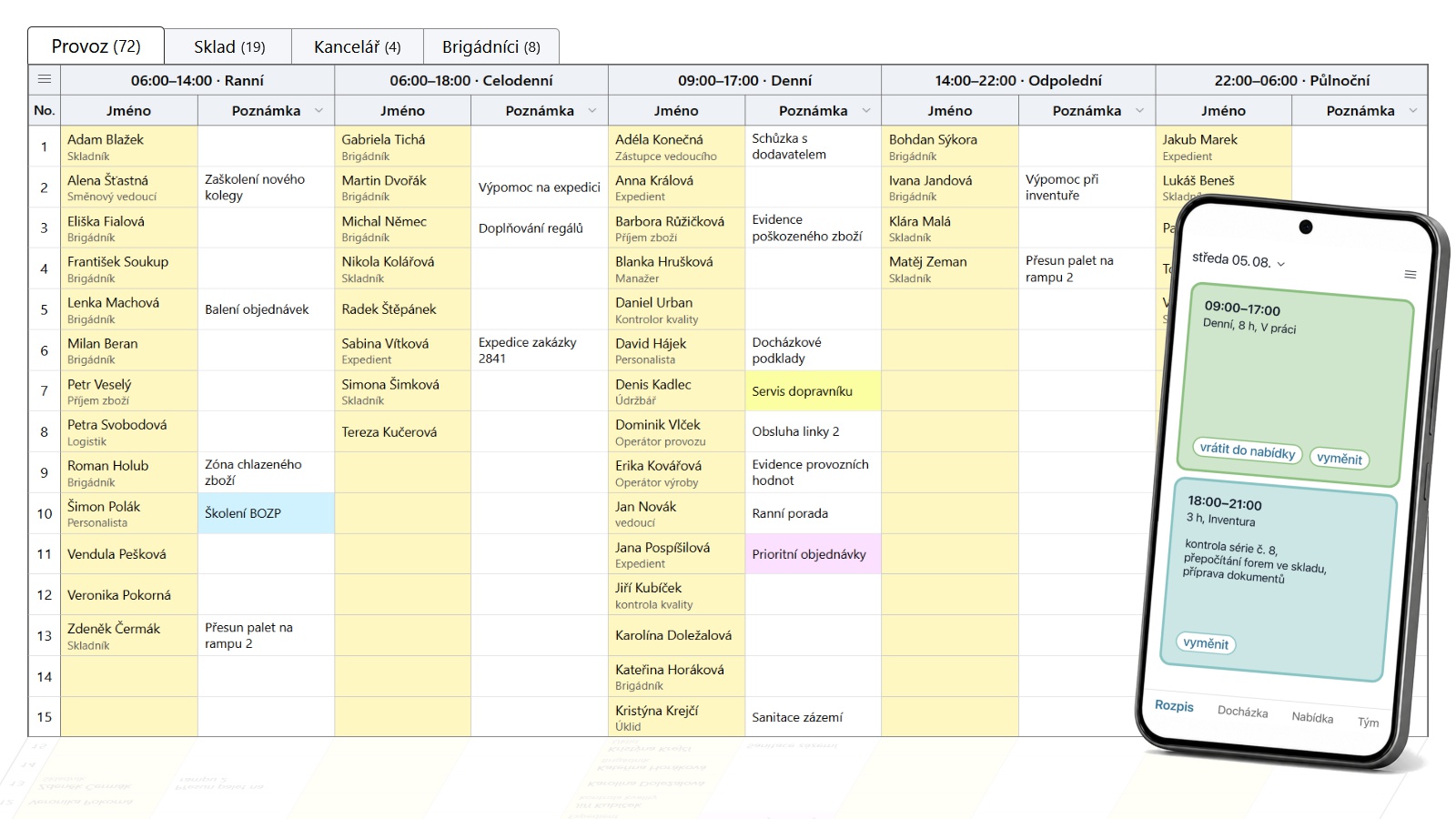Open the blue 18:00–21:00 Inventura card

pos(1279,579)
